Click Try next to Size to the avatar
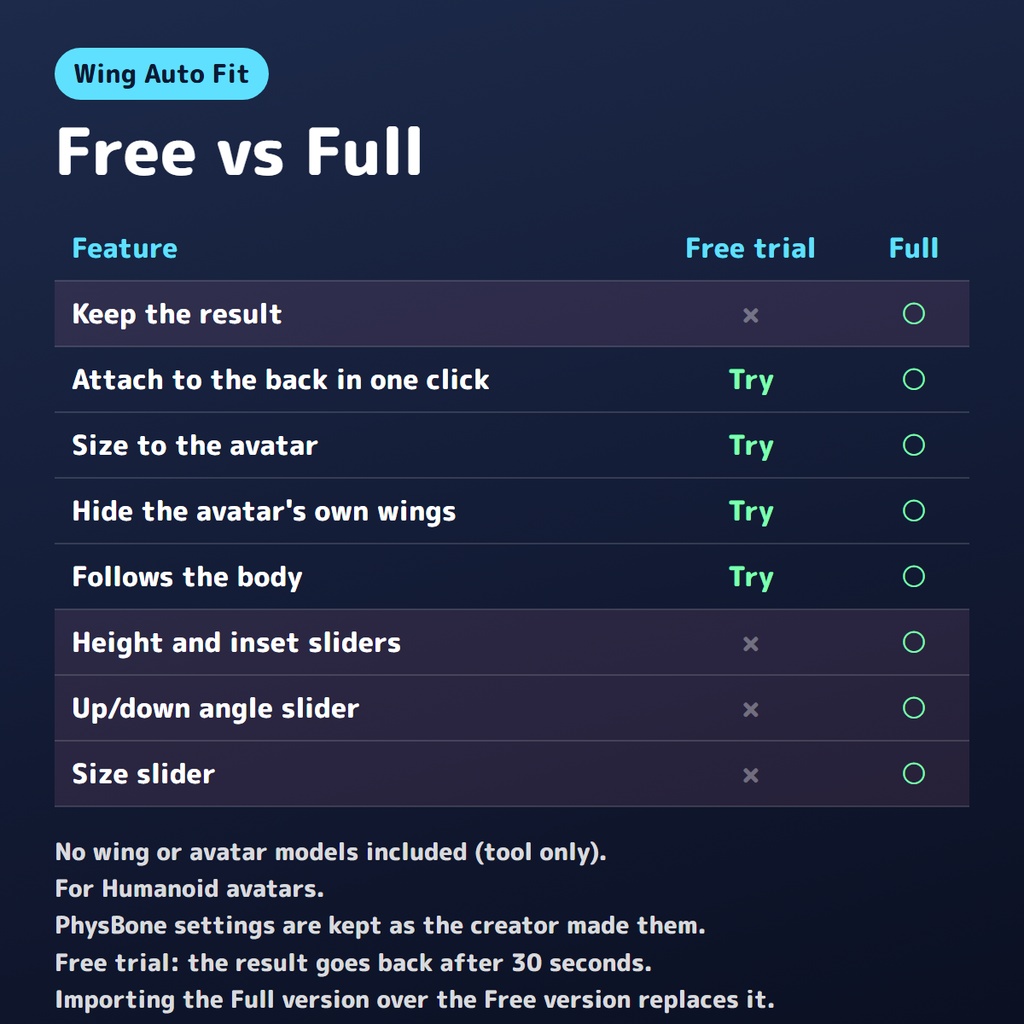Screen dimensions: 1024x1024 (750, 446)
